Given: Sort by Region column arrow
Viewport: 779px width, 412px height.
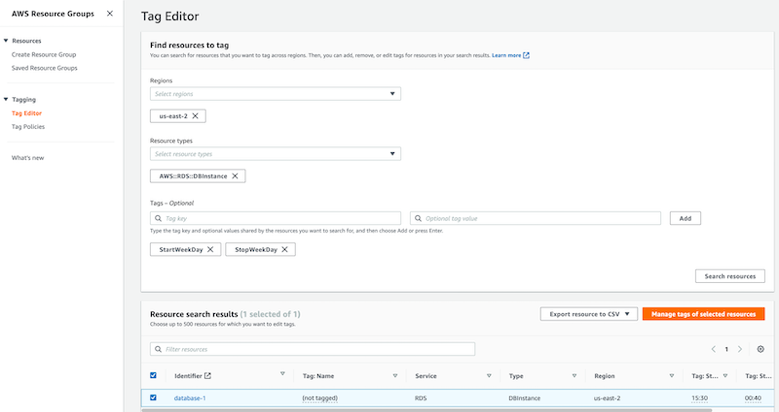Looking at the screenshot, I should point(671,376).
